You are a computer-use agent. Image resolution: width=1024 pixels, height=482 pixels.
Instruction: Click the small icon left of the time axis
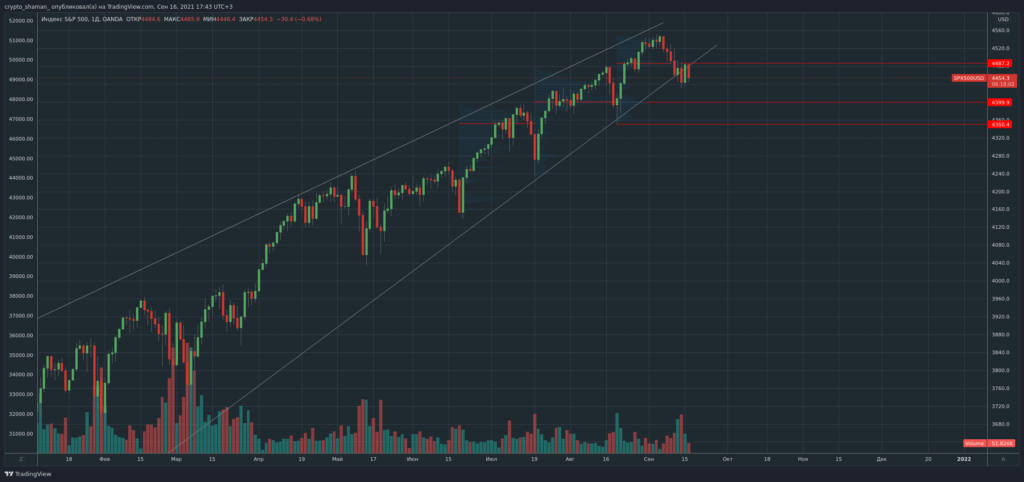20,458
